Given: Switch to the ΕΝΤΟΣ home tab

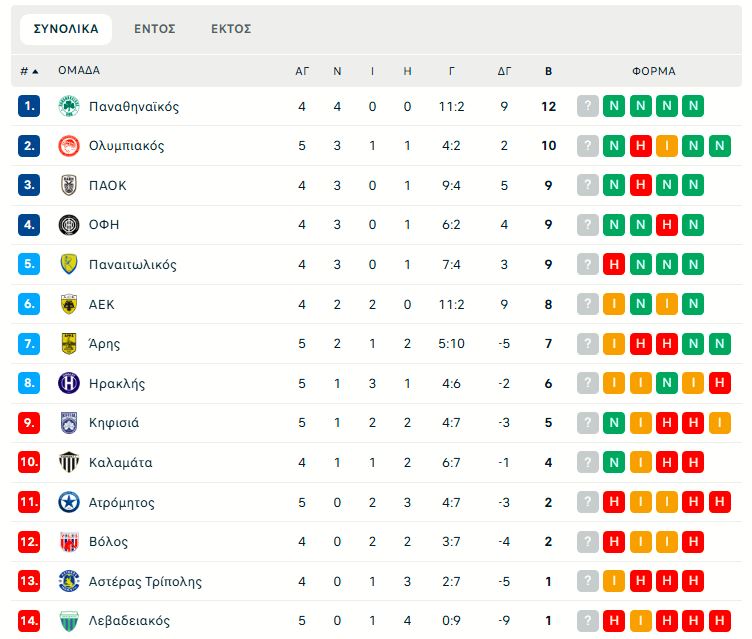Looking at the screenshot, I should pos(154,29).
